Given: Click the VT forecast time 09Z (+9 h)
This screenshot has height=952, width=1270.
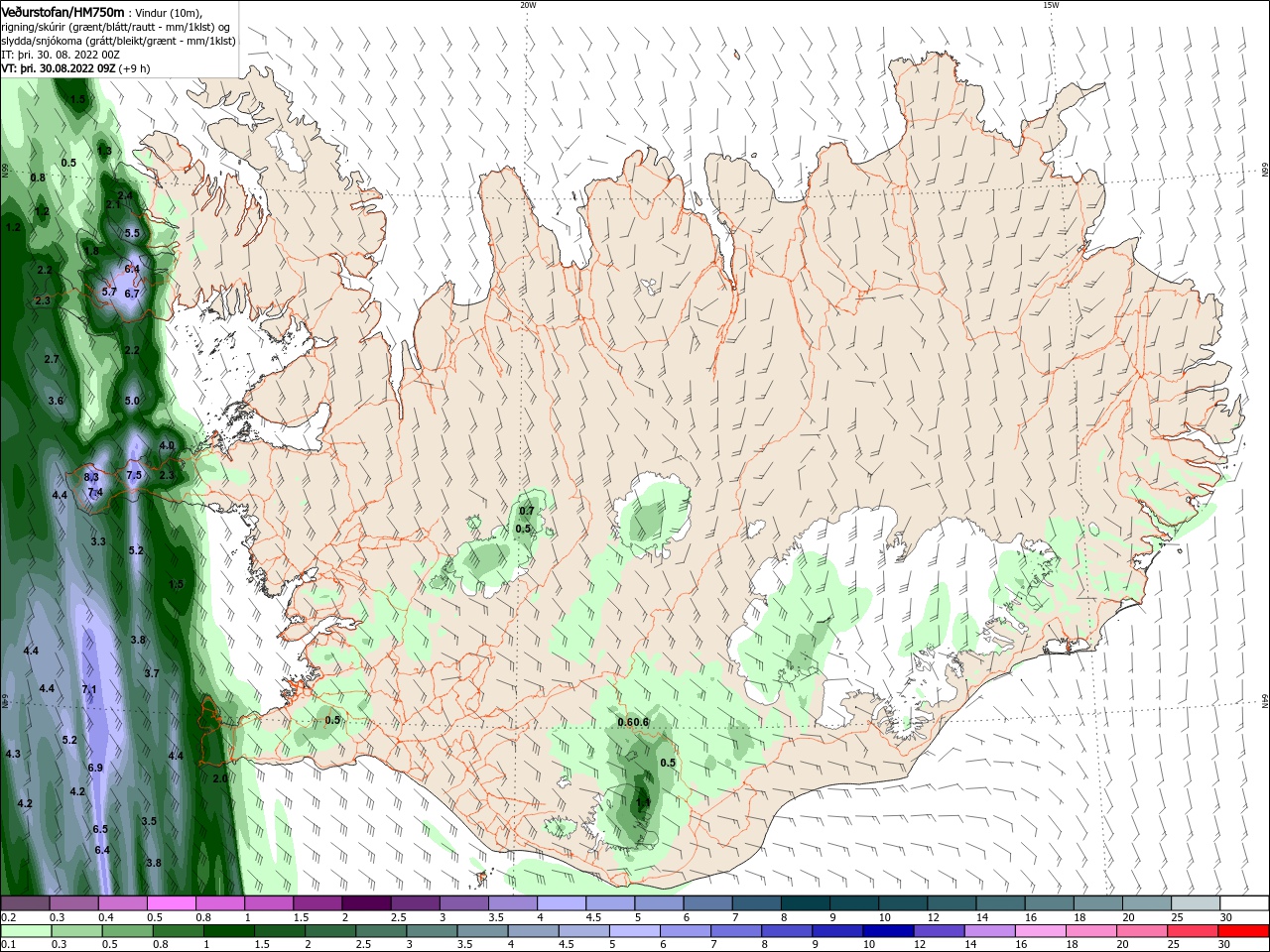Looking at the screenshot, I should (75, 68).
